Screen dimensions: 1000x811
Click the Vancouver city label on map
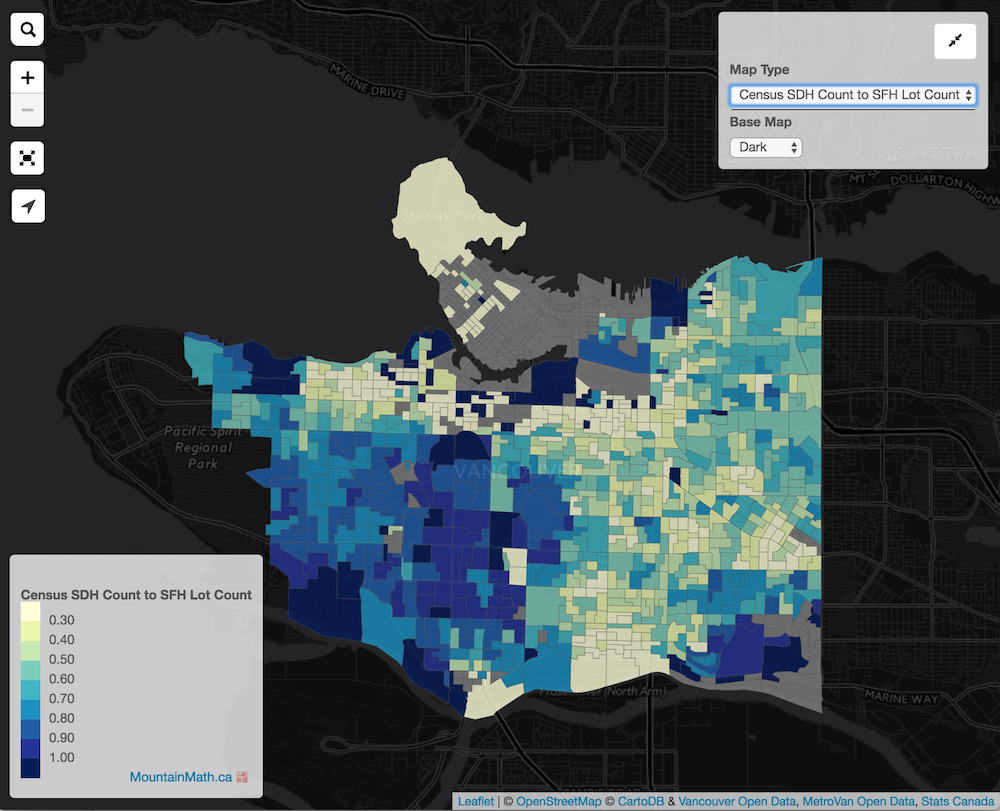[517, 471]
